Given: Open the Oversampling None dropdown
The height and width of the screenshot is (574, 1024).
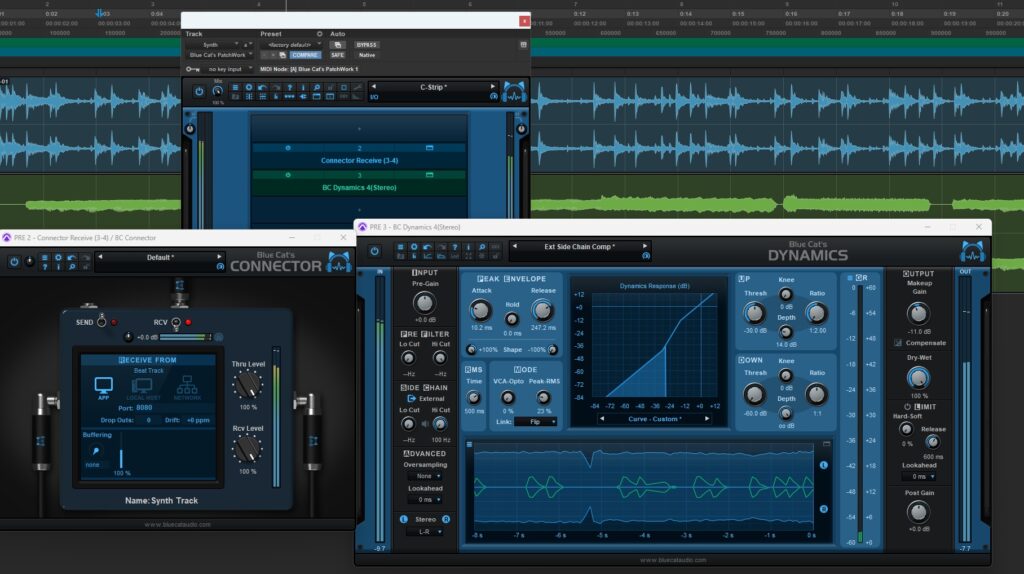Looking at the screenshot, I should [x=425, y=476].
